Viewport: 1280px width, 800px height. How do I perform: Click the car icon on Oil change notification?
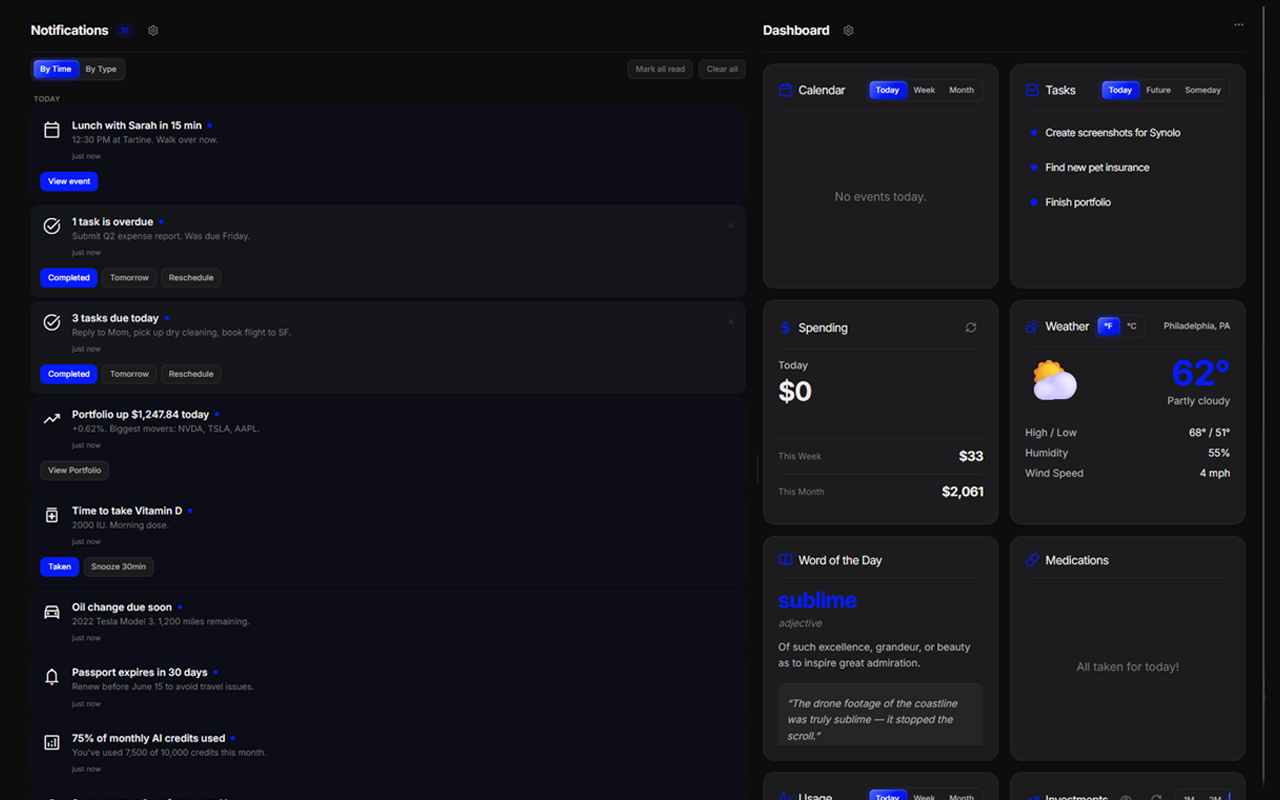tap(52, 612)
